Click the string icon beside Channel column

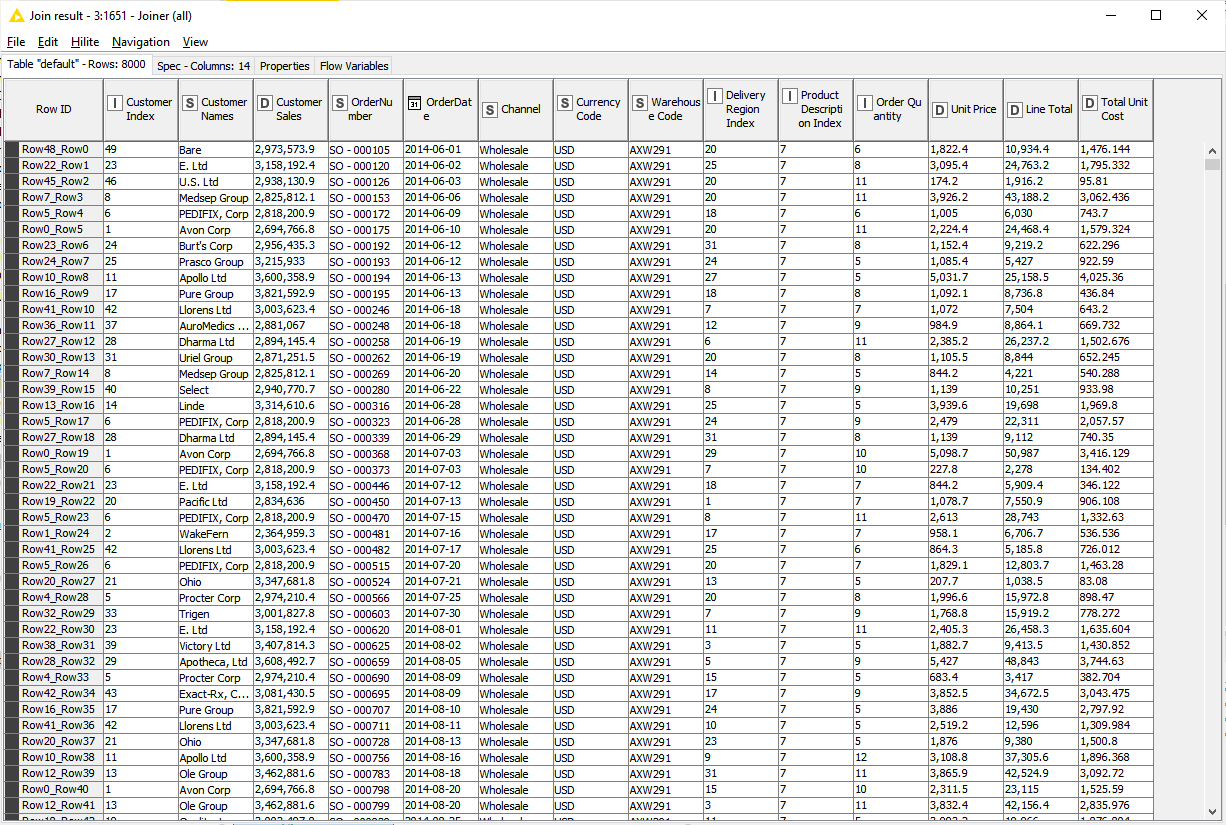pos(490,110)
